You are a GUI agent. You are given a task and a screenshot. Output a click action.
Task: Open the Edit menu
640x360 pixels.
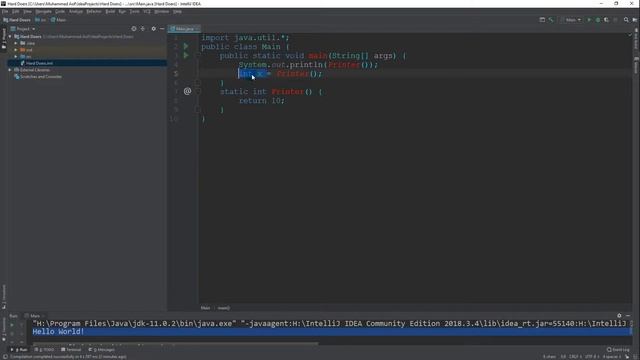pos(16,11)
